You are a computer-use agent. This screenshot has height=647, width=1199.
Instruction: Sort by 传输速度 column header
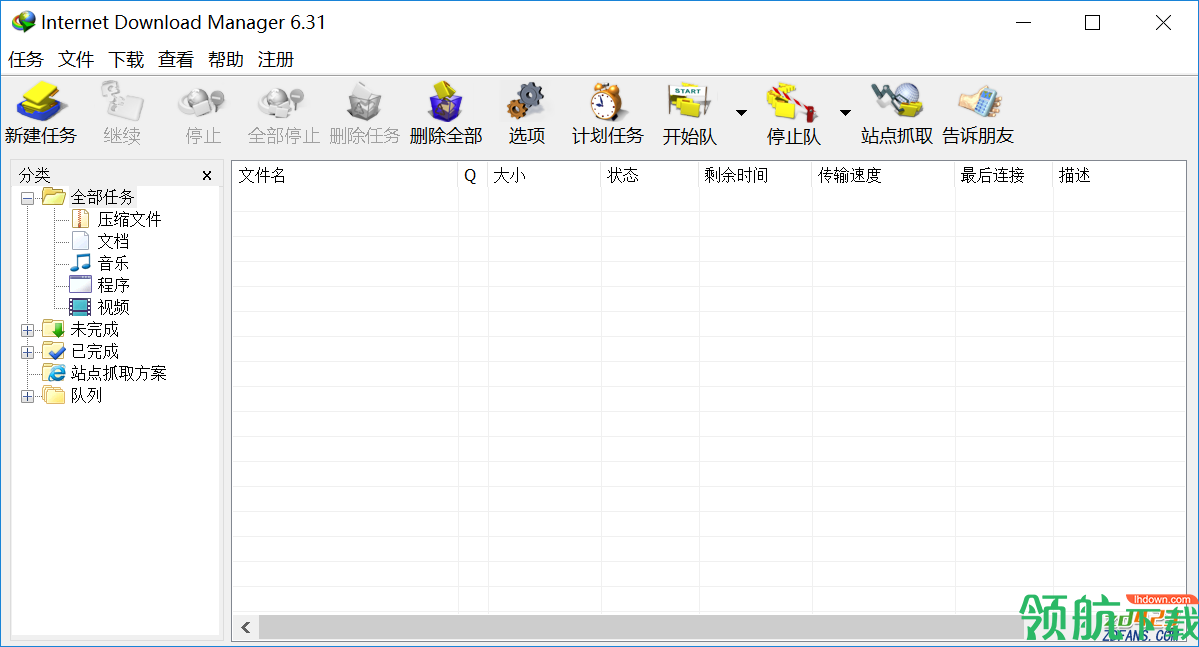tap(883, 175)
